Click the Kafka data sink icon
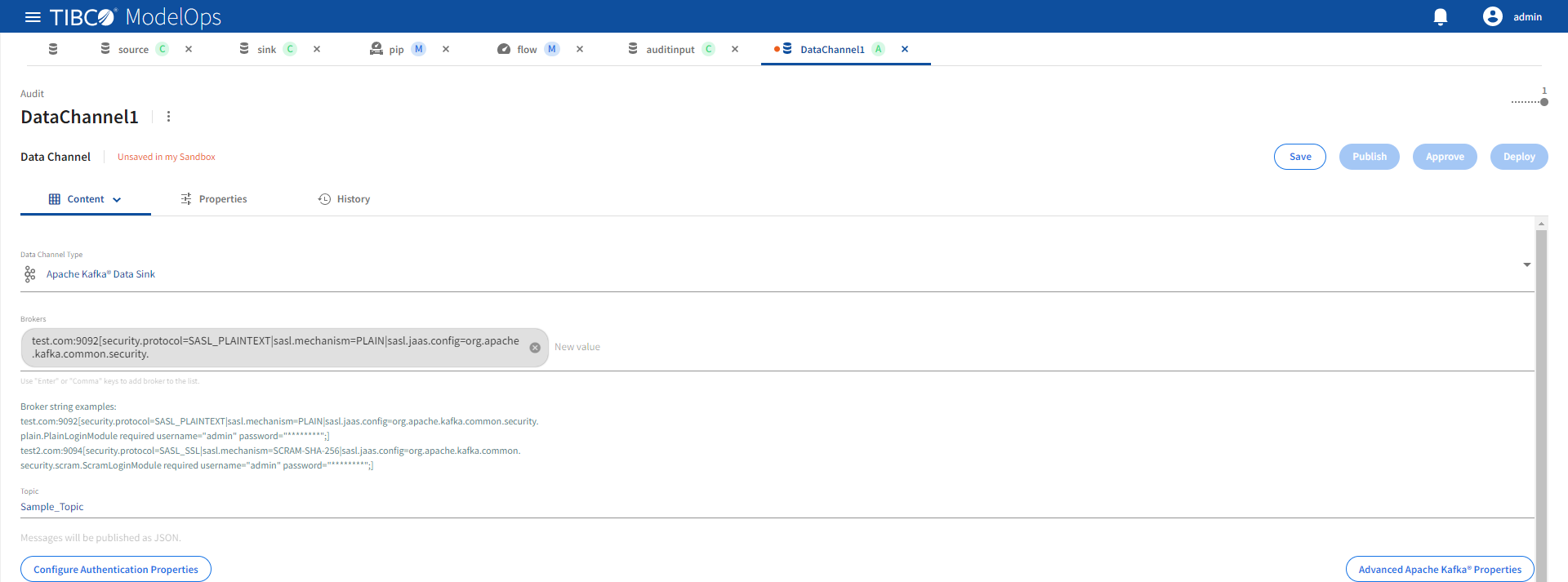Viewport: 1568px width, 582px height. coord(30,274)
